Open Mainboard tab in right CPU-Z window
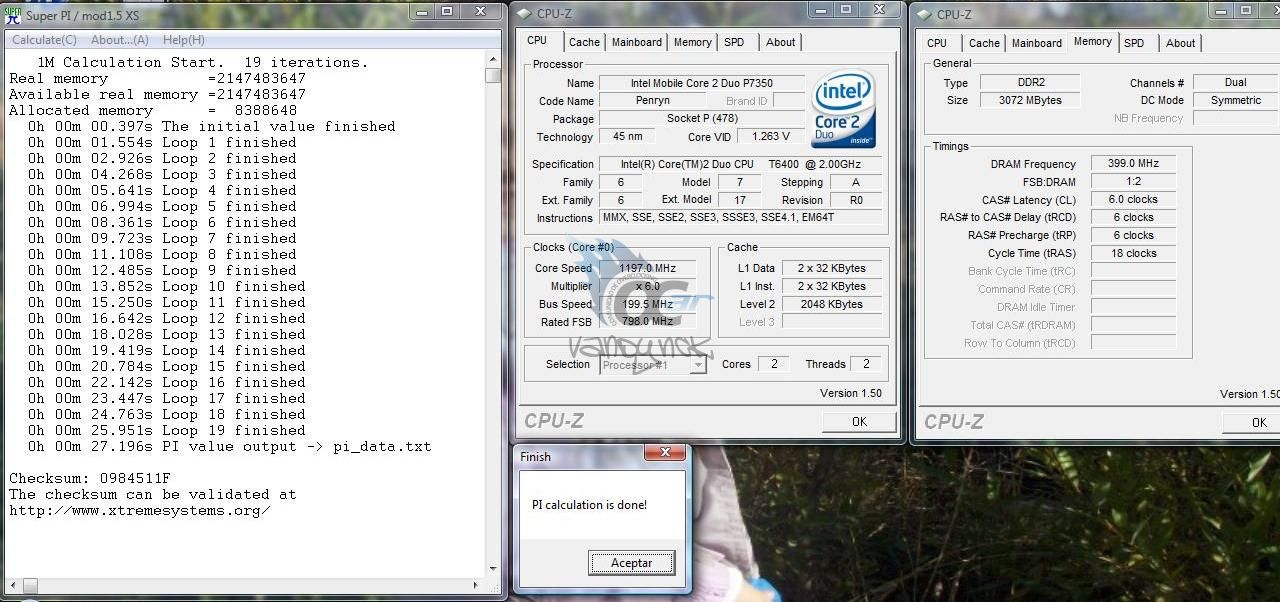Screen dimensions: 1280x602 coord(1037,43)
